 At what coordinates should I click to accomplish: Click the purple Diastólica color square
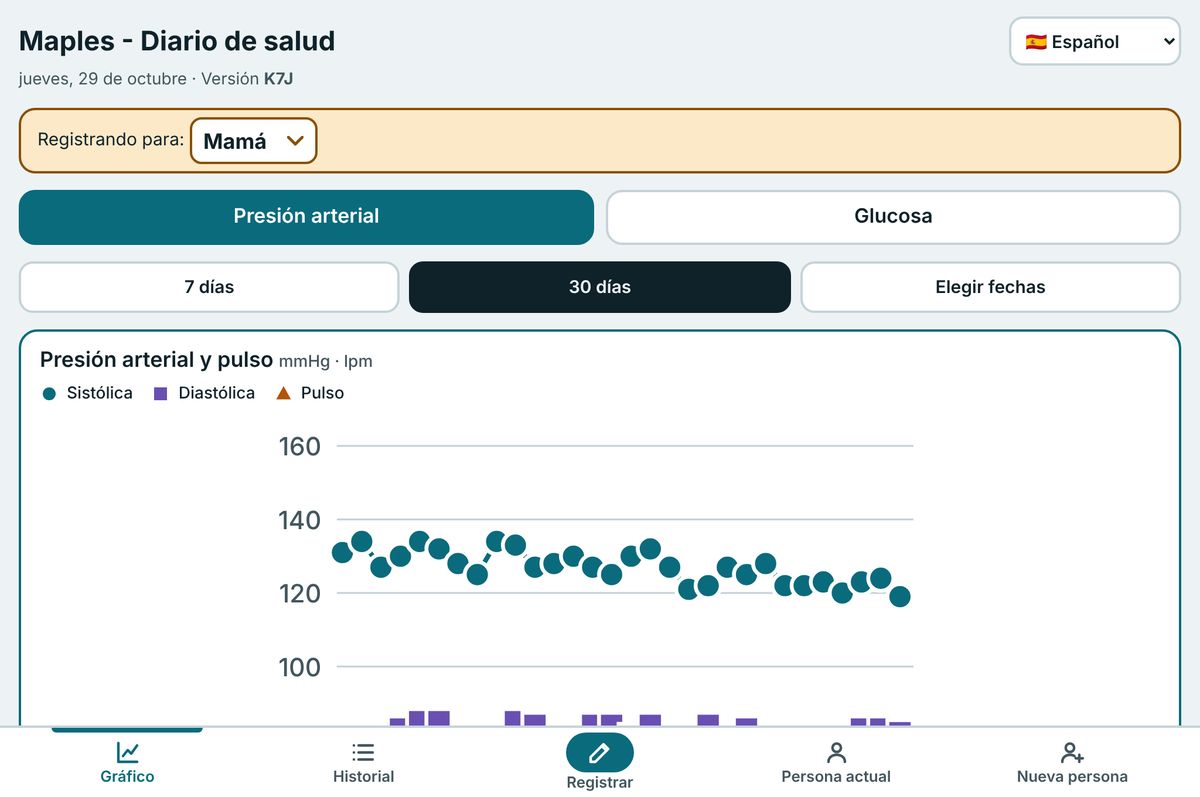point(160,394)
